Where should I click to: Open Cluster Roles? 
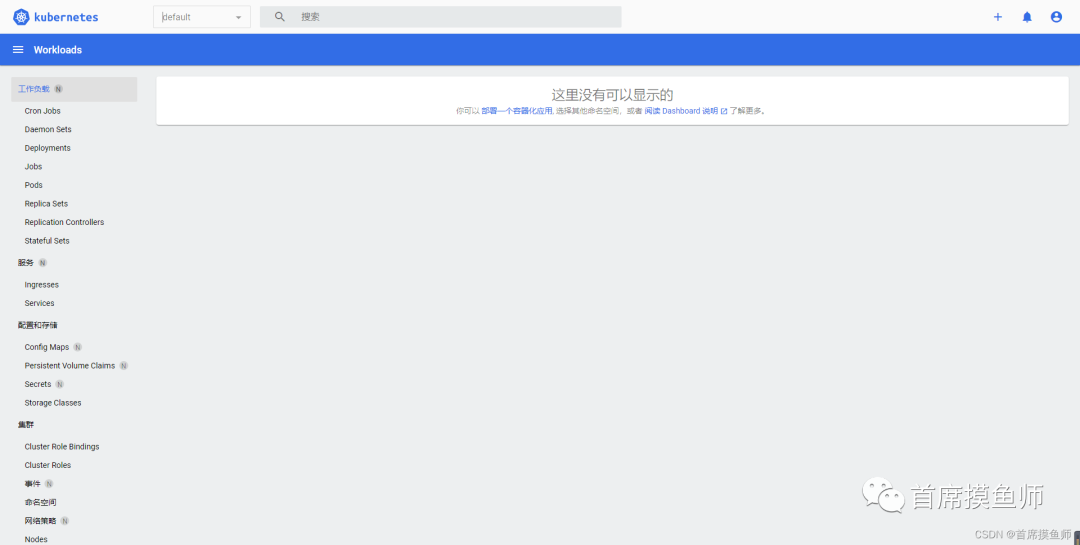pyautogui.click(x=48, y=466)
